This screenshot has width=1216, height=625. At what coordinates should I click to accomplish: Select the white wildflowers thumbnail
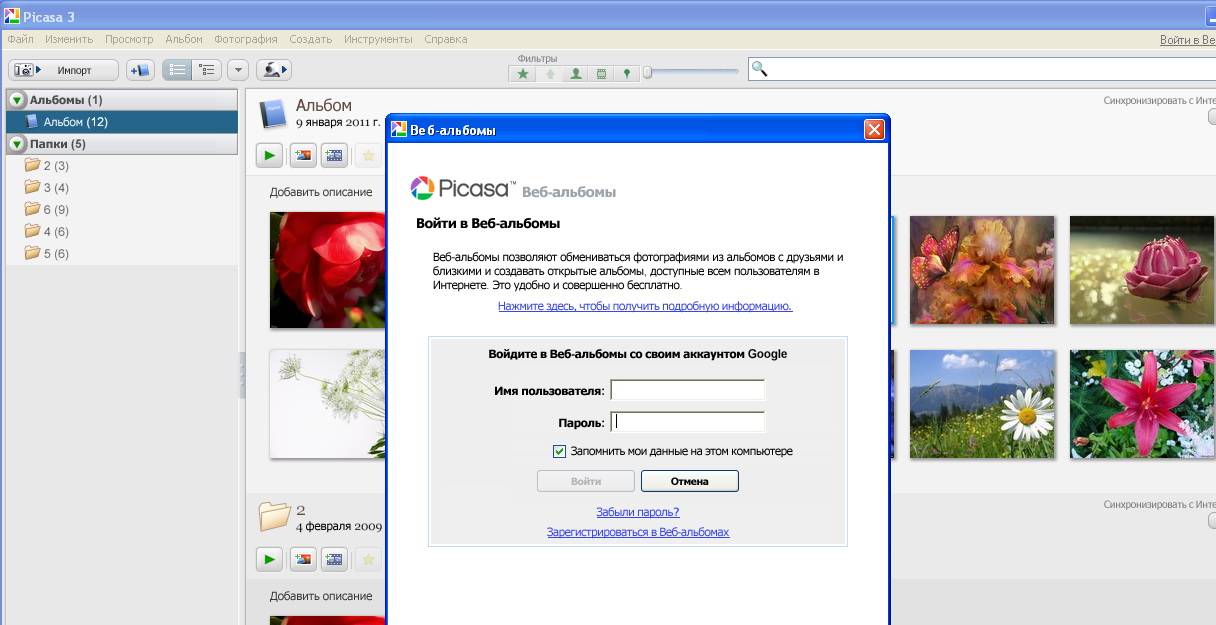click(x=328, y=403)
